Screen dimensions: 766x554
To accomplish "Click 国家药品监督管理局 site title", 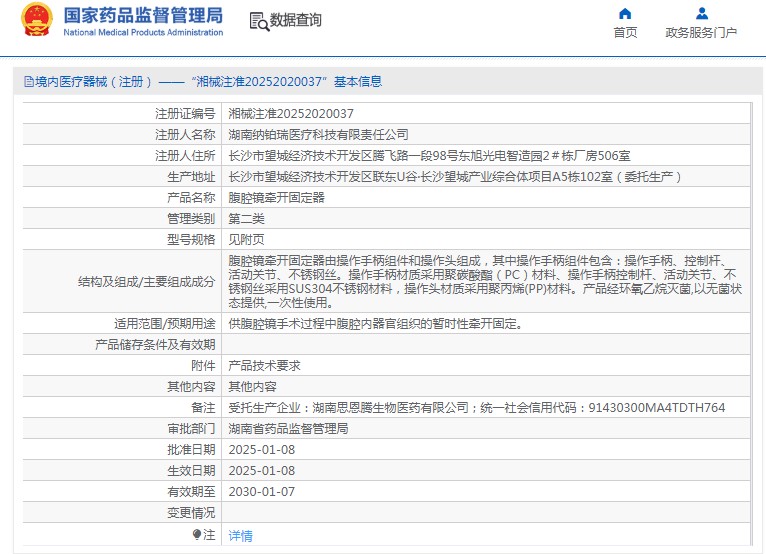I will coord(143,15).
